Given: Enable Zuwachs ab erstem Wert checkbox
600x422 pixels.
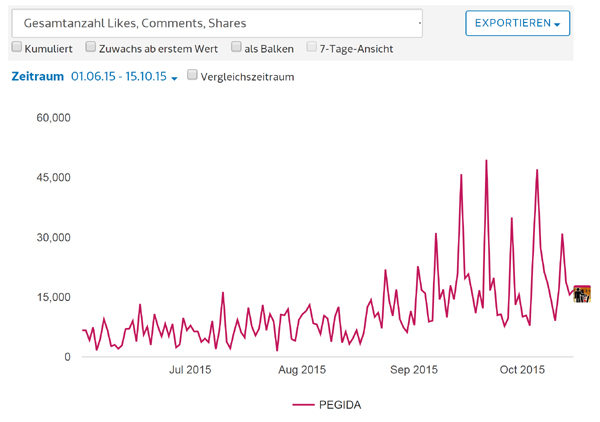Looking at the screenshot, I should [x=91, y=47].
